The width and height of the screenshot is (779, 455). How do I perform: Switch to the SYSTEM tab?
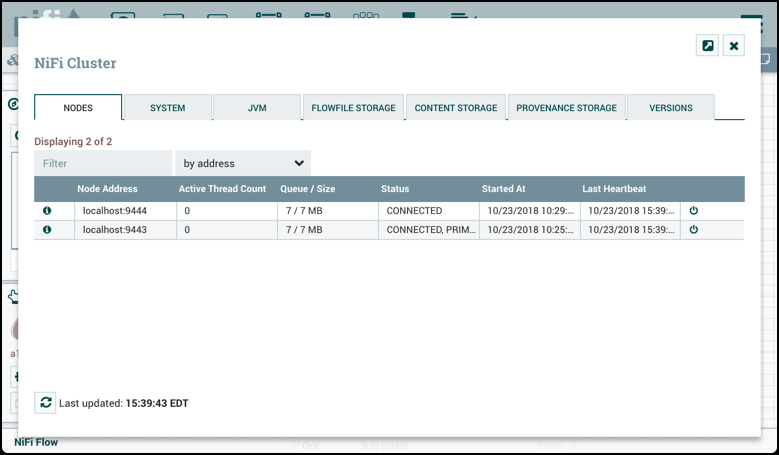168,108
